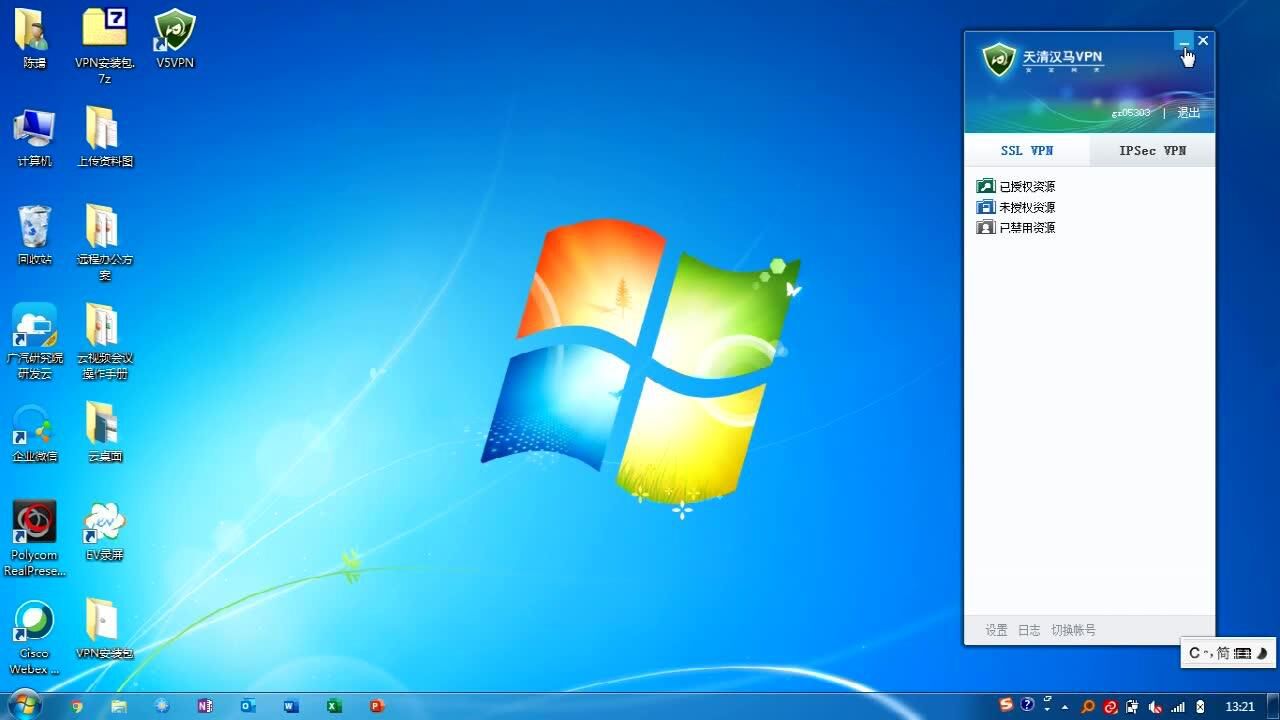This screenshot has width=1280, height=720.
Task: Open File Explorer from the taskbar
Action: pos(119,706)
